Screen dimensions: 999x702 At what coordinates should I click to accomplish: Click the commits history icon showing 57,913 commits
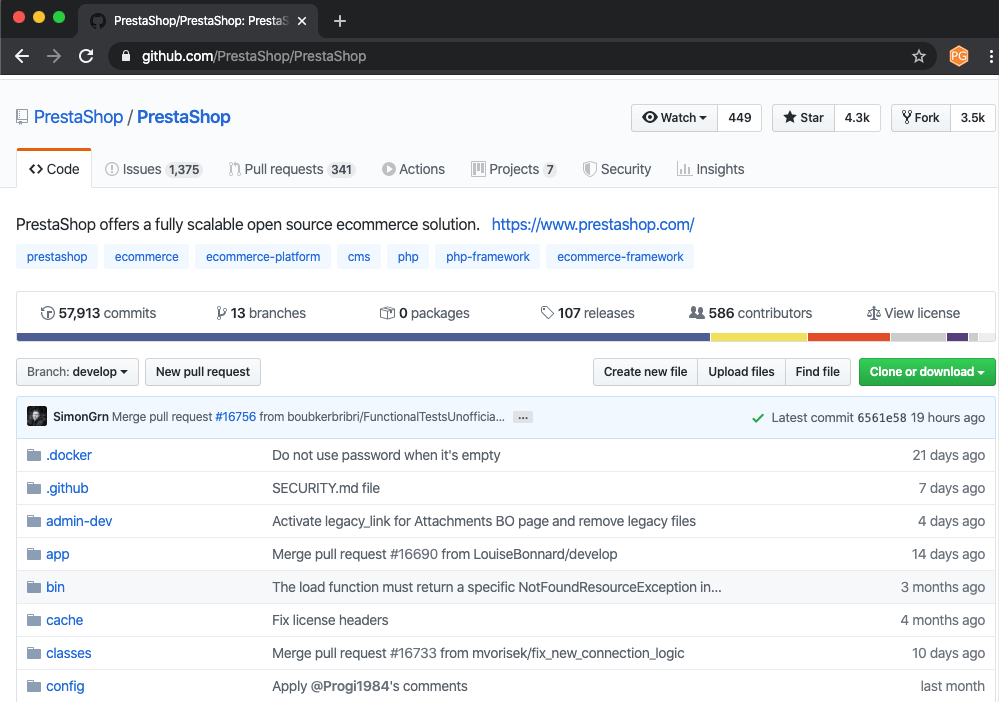pos(48,313)
